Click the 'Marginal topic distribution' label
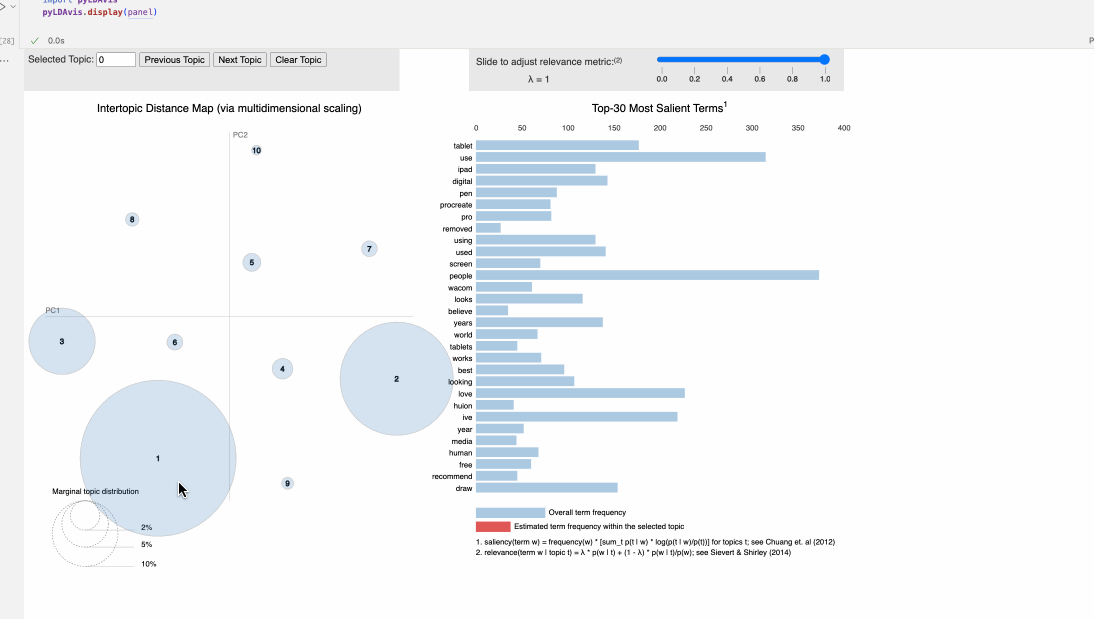 point(96,491)
